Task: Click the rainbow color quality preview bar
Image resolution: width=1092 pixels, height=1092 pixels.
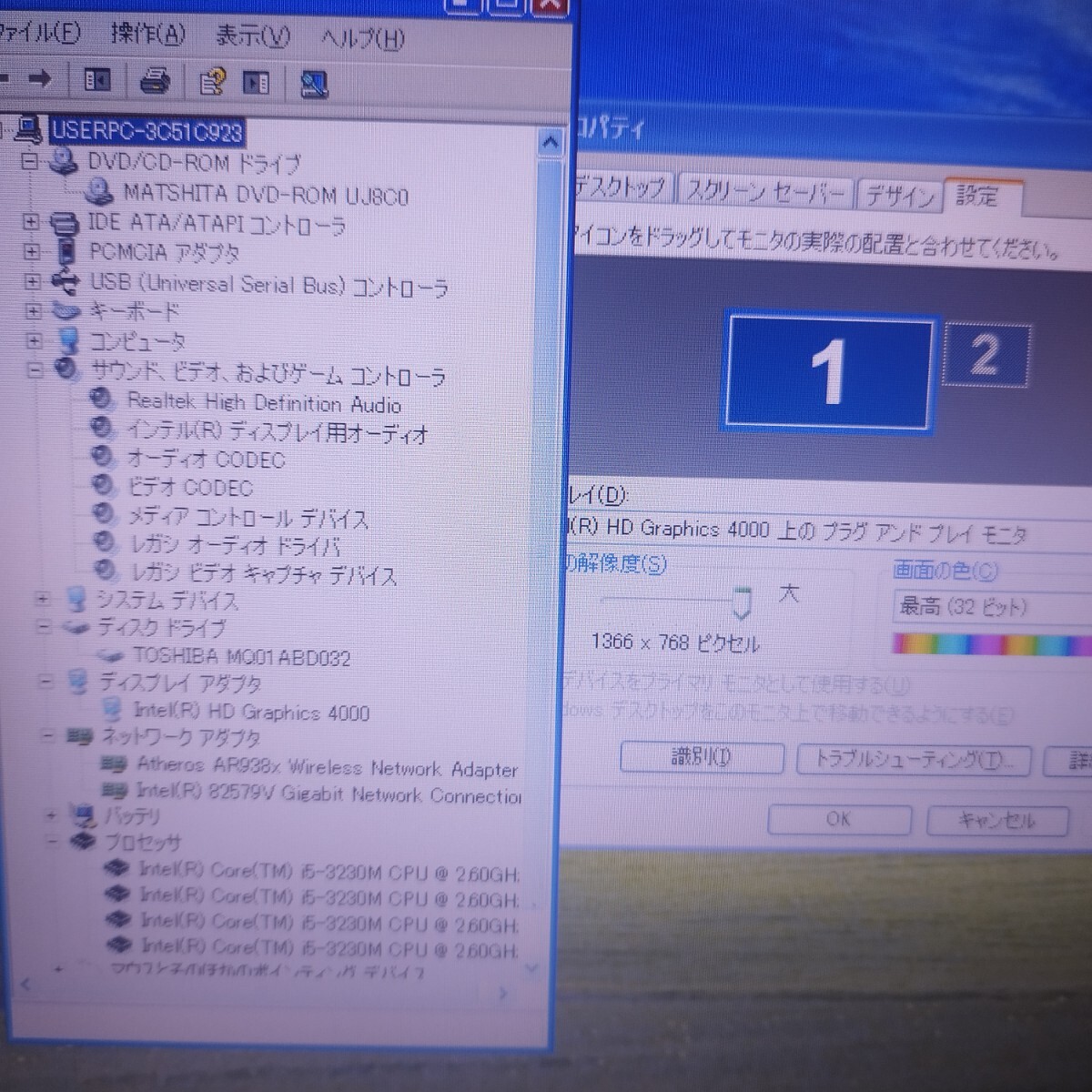Action: click(x=992, y=645)
